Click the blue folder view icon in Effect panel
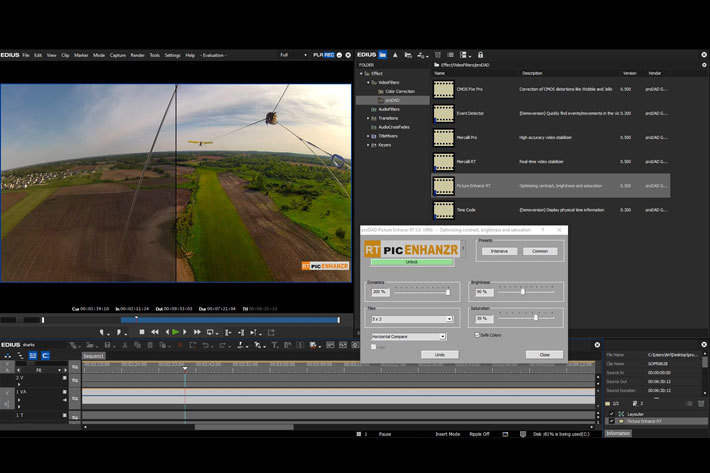The width and height of the screenshot is (710, 473). pos(383,55)
